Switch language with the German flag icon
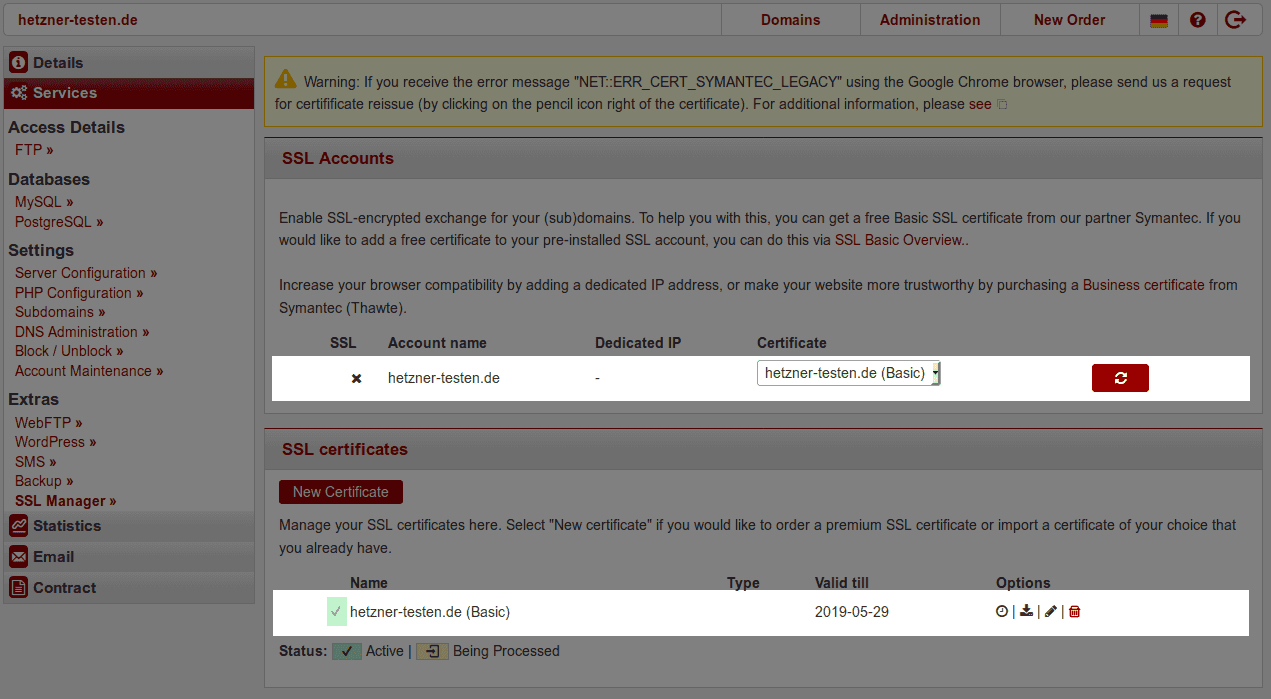 [x=1158, y=19]
